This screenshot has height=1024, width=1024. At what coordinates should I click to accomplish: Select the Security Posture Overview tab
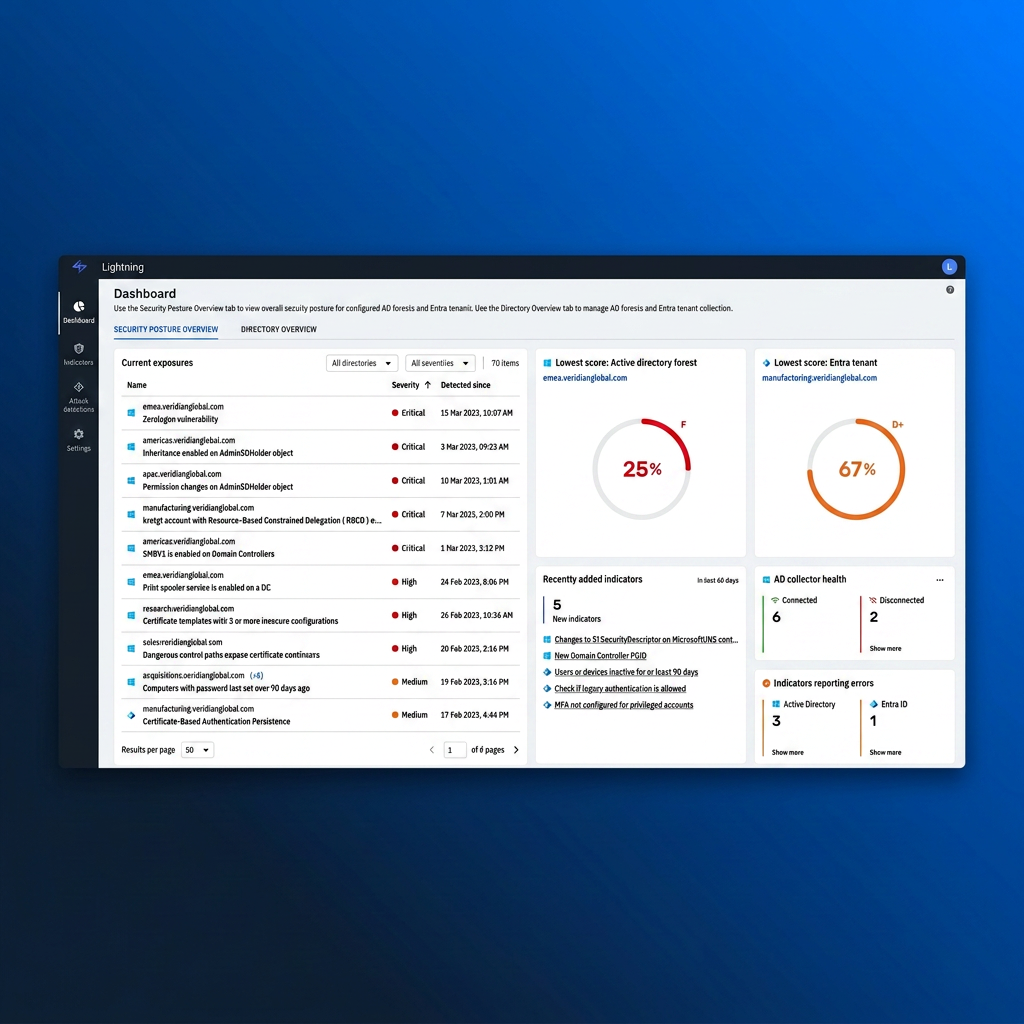click(x=166, y=329)
